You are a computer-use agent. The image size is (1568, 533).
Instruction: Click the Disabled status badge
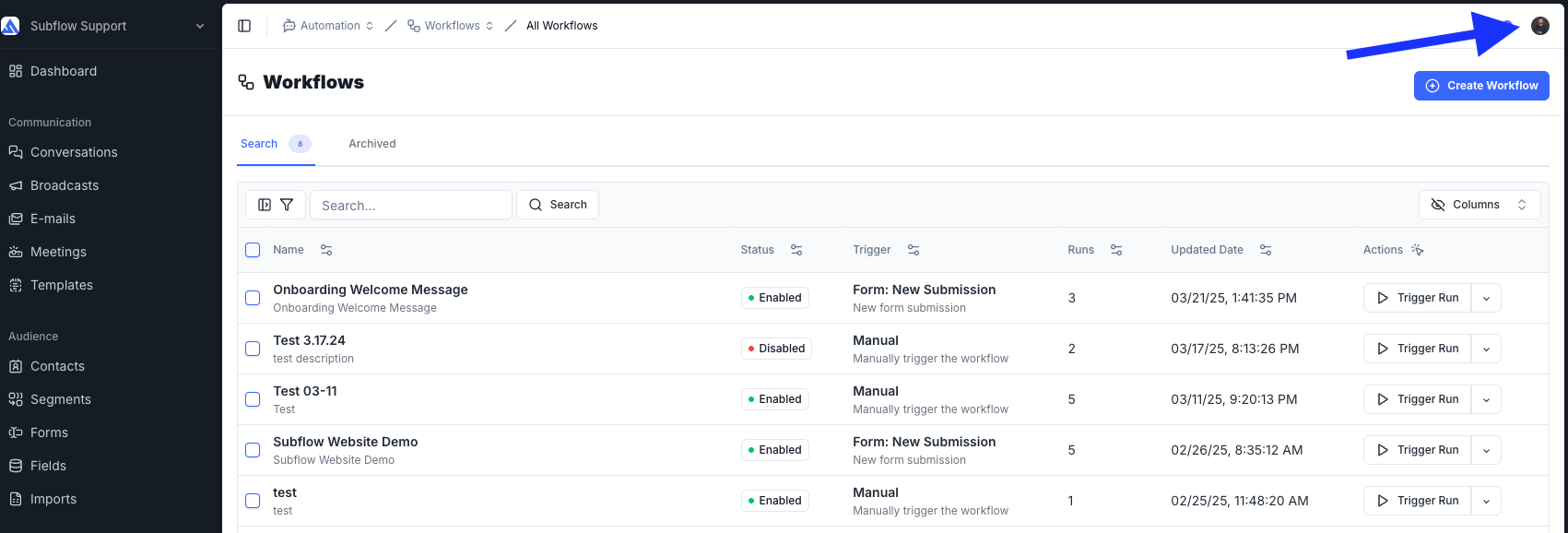point(776,349)
